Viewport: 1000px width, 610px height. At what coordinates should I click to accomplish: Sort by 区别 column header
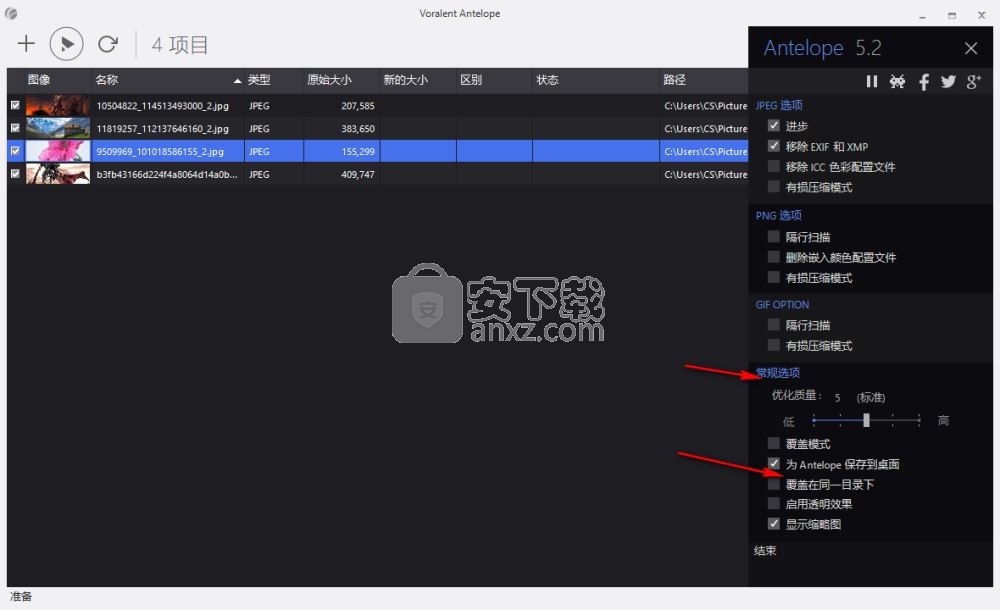(494, 80)
